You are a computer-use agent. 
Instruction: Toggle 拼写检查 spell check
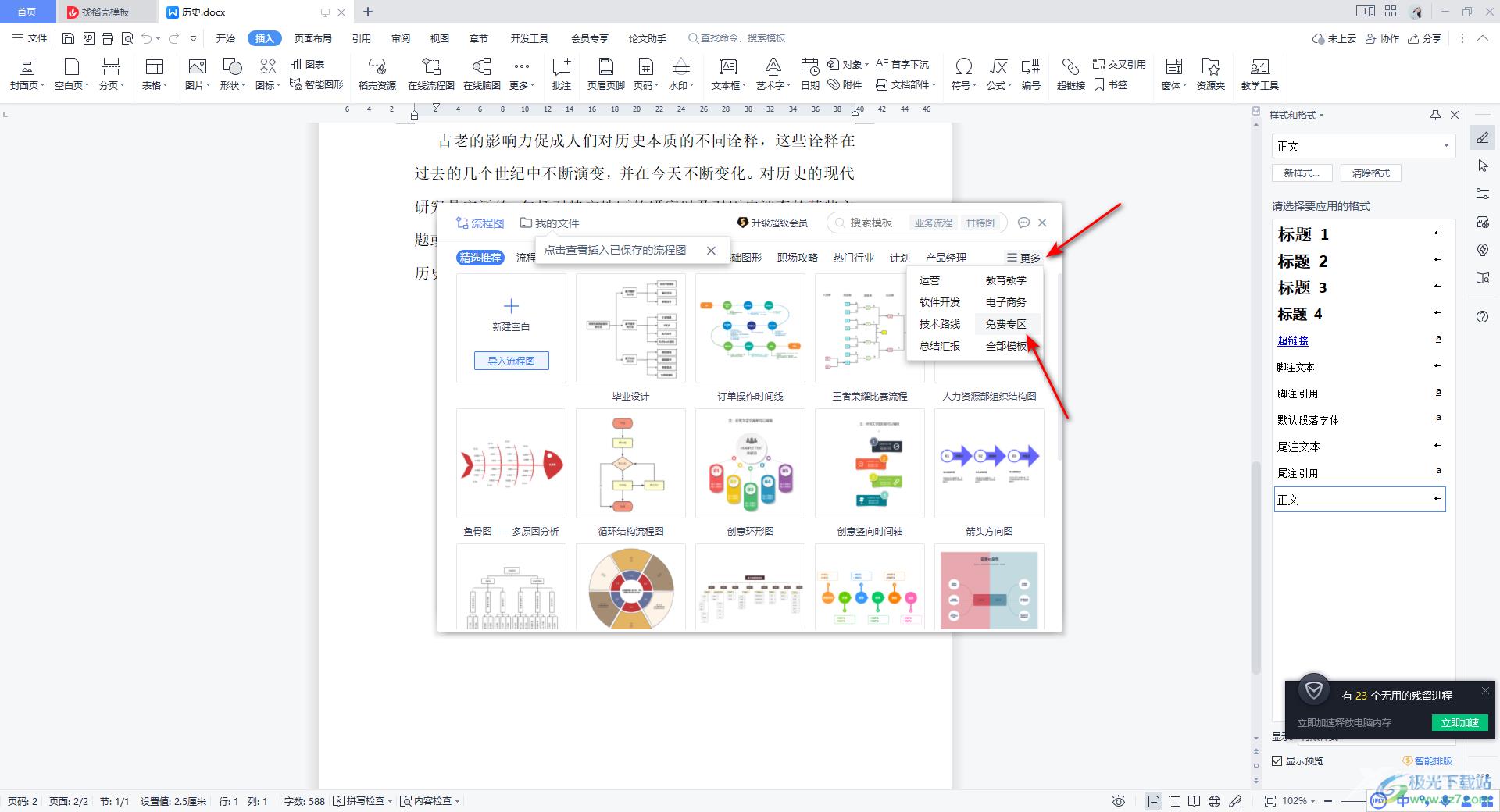click(362, 800)
